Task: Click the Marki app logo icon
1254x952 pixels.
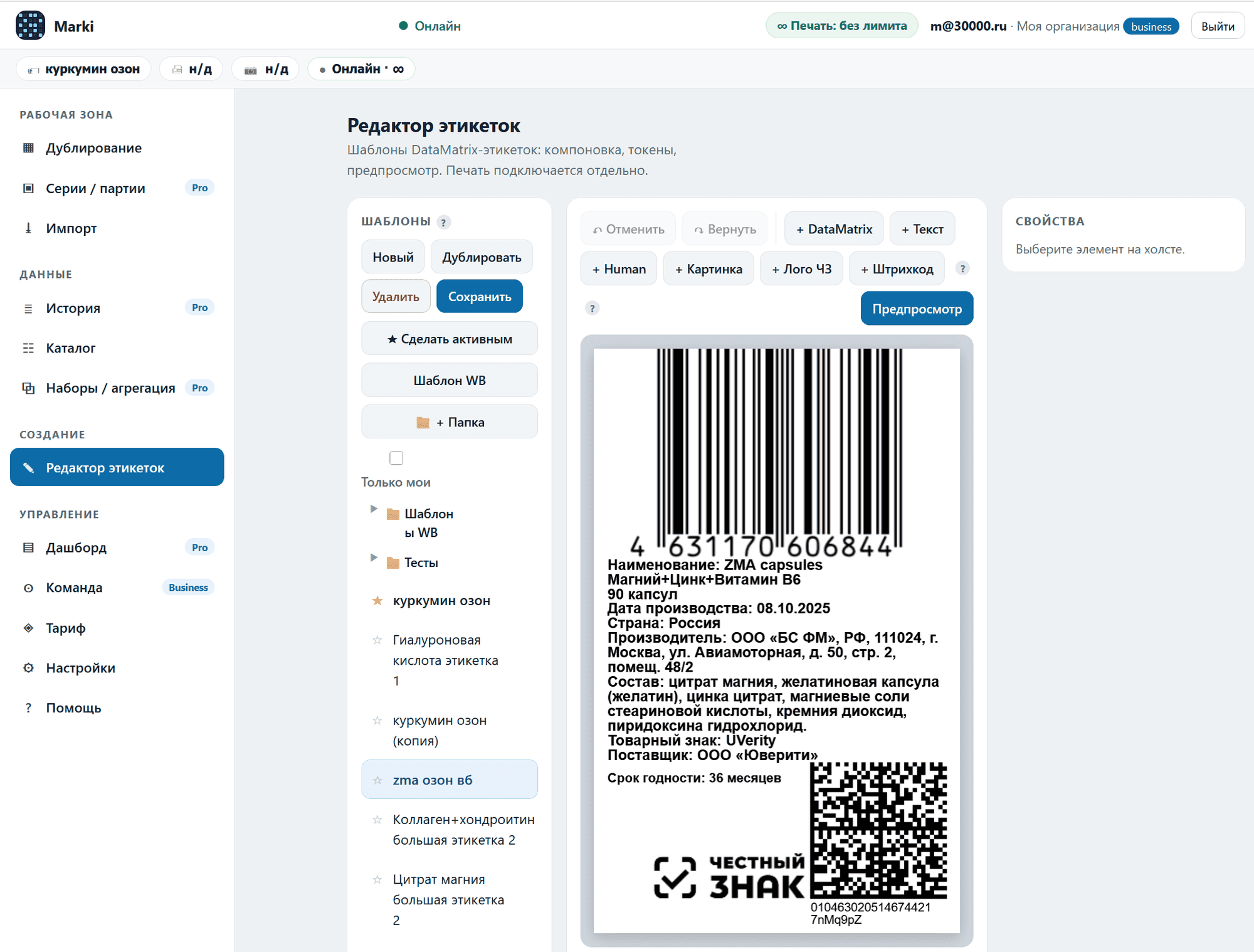Action: tap(30, 26)
